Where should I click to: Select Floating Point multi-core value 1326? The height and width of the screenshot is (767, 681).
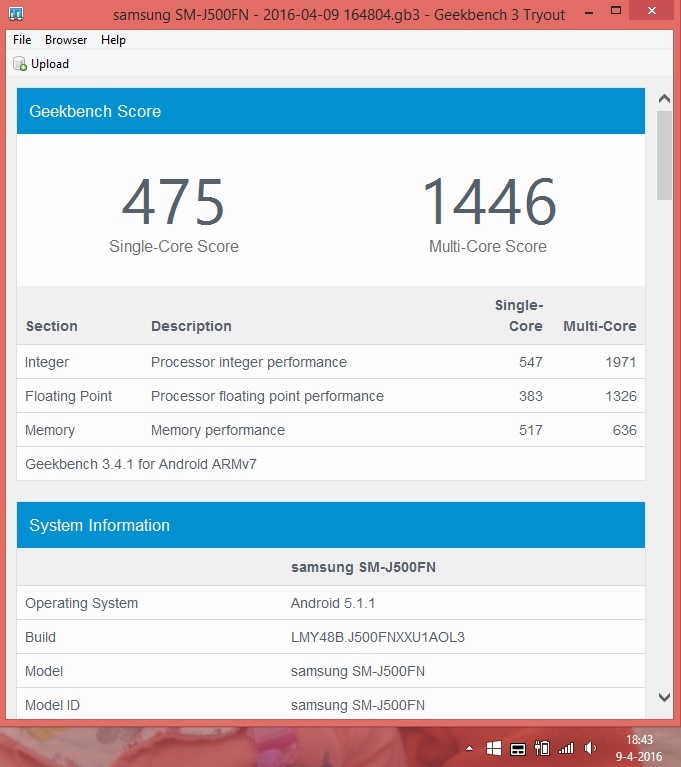621,396
